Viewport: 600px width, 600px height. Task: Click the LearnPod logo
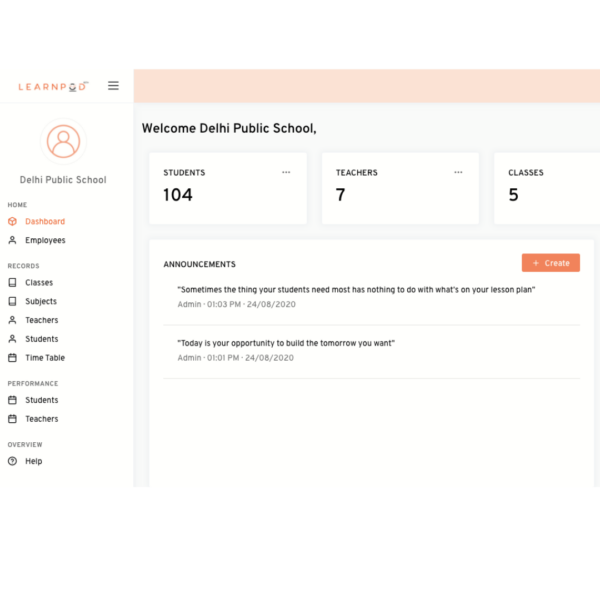pos(53,86)
